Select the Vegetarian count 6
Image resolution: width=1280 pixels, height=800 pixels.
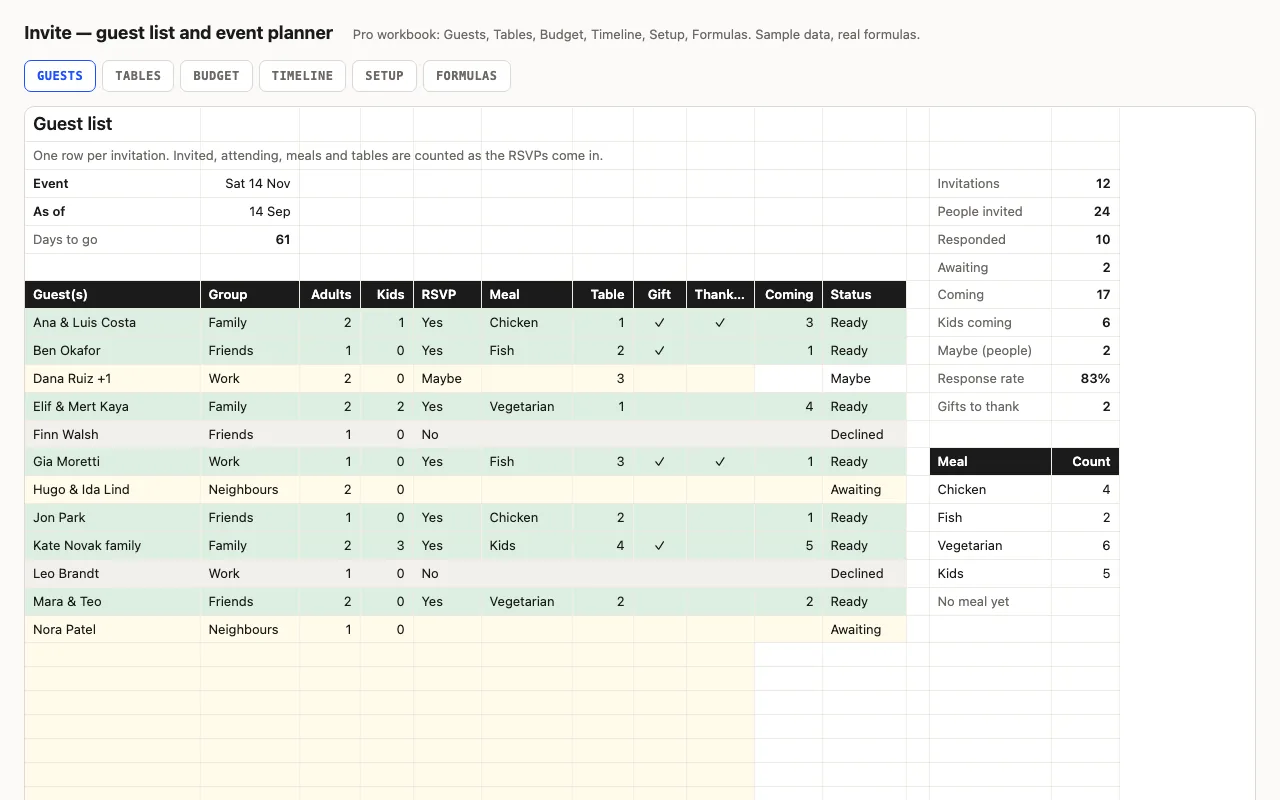click(x=1085, y=546)
